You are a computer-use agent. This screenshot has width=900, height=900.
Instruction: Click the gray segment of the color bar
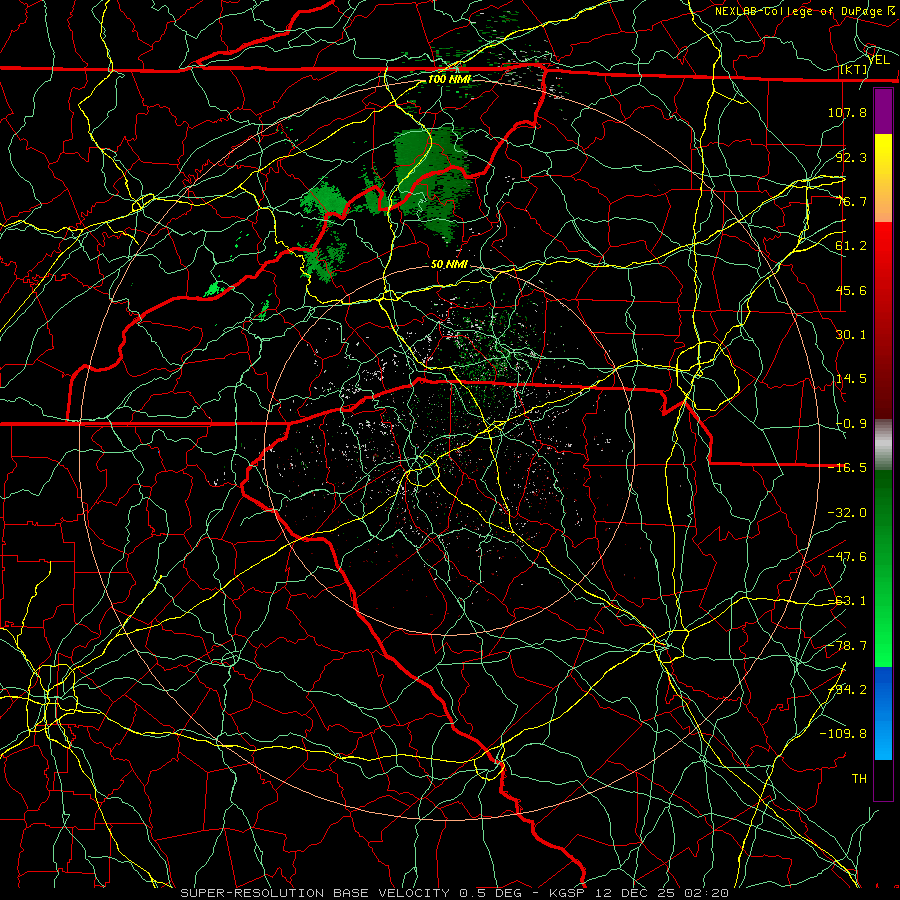[883, 445]
